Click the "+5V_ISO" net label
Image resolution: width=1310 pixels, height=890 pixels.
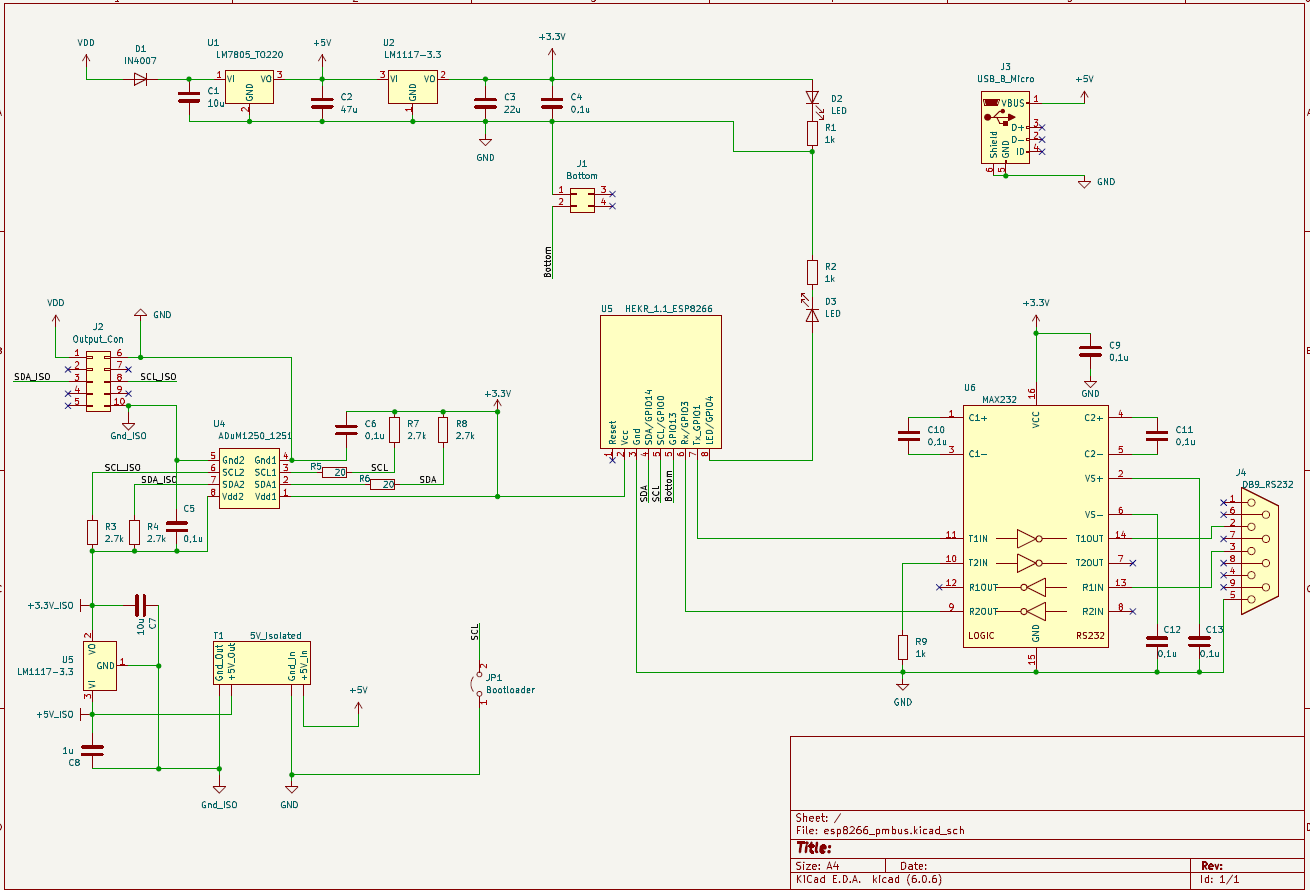55,715
